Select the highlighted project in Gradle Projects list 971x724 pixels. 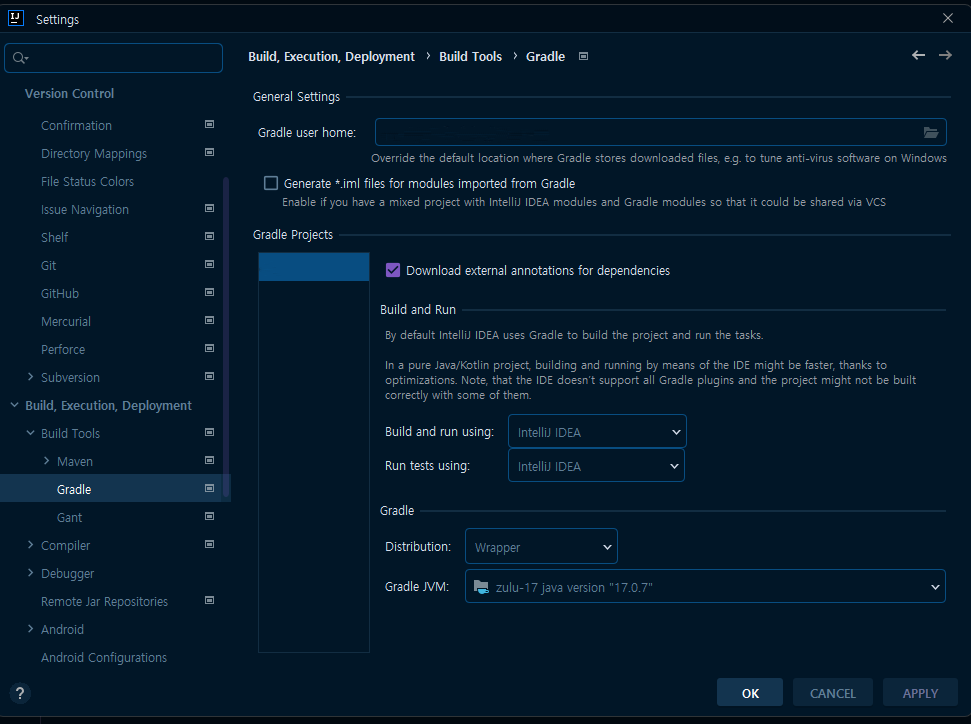point(314,267)
